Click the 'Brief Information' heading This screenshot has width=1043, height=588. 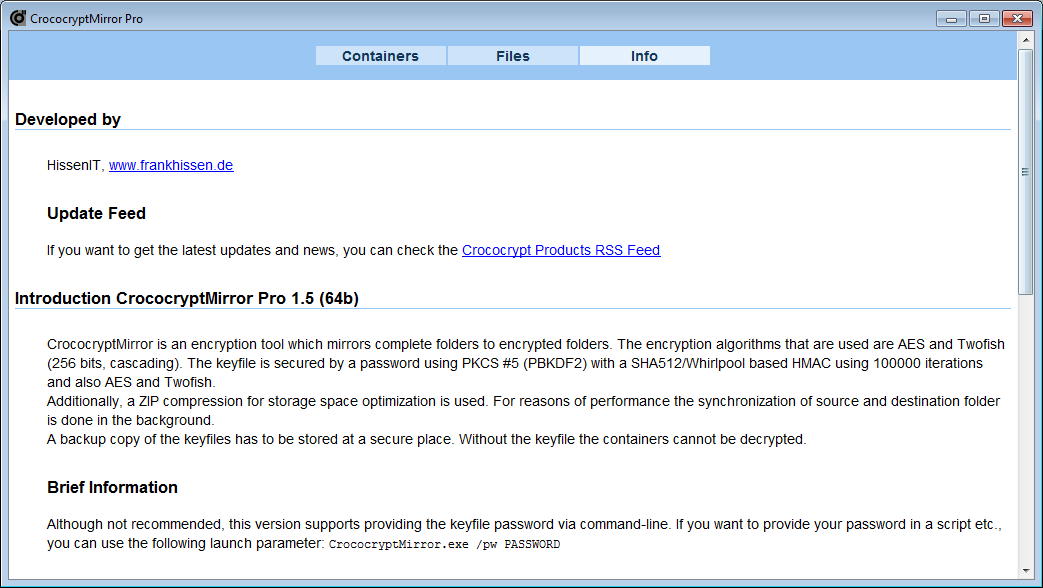[112, 488]
